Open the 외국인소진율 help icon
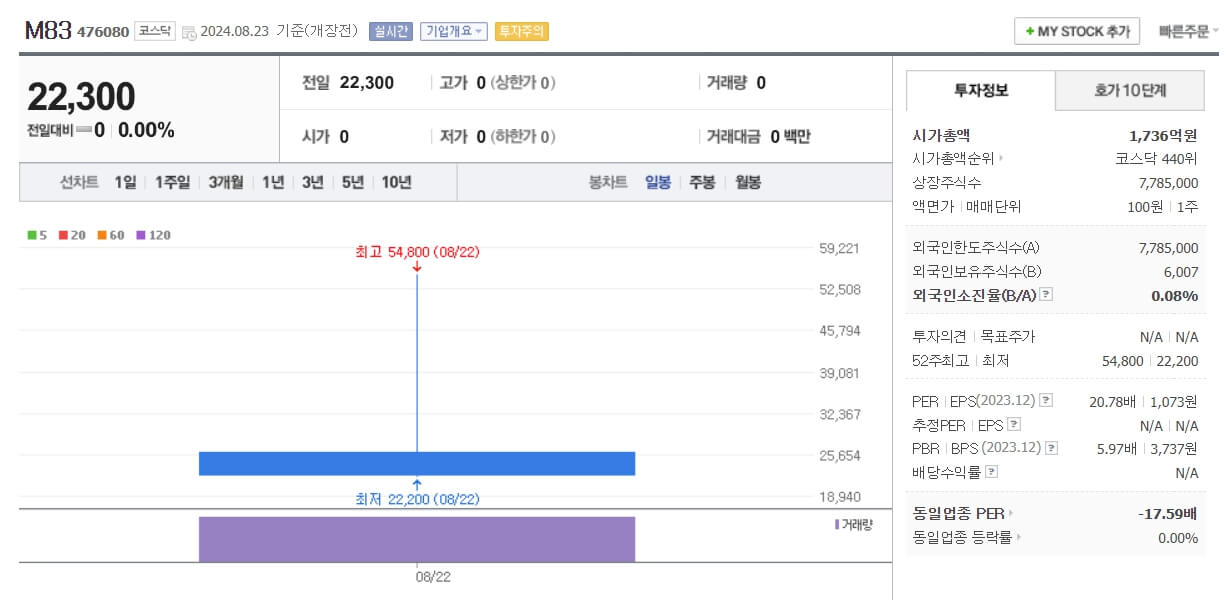Viewport: 1228px width, 600px height. (1046, 293)
